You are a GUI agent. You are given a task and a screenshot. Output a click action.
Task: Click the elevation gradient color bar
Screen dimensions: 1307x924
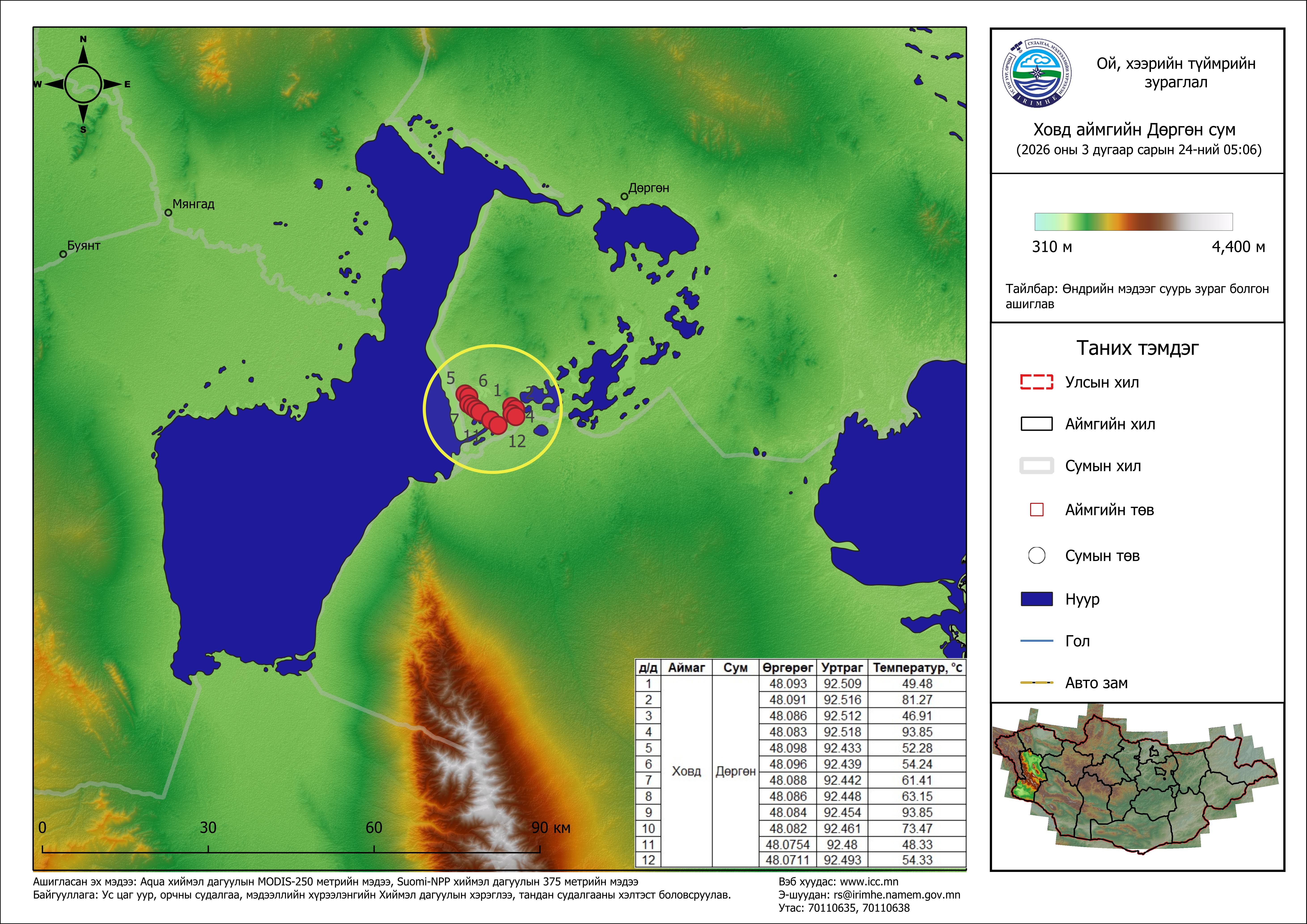[1133, 222]
